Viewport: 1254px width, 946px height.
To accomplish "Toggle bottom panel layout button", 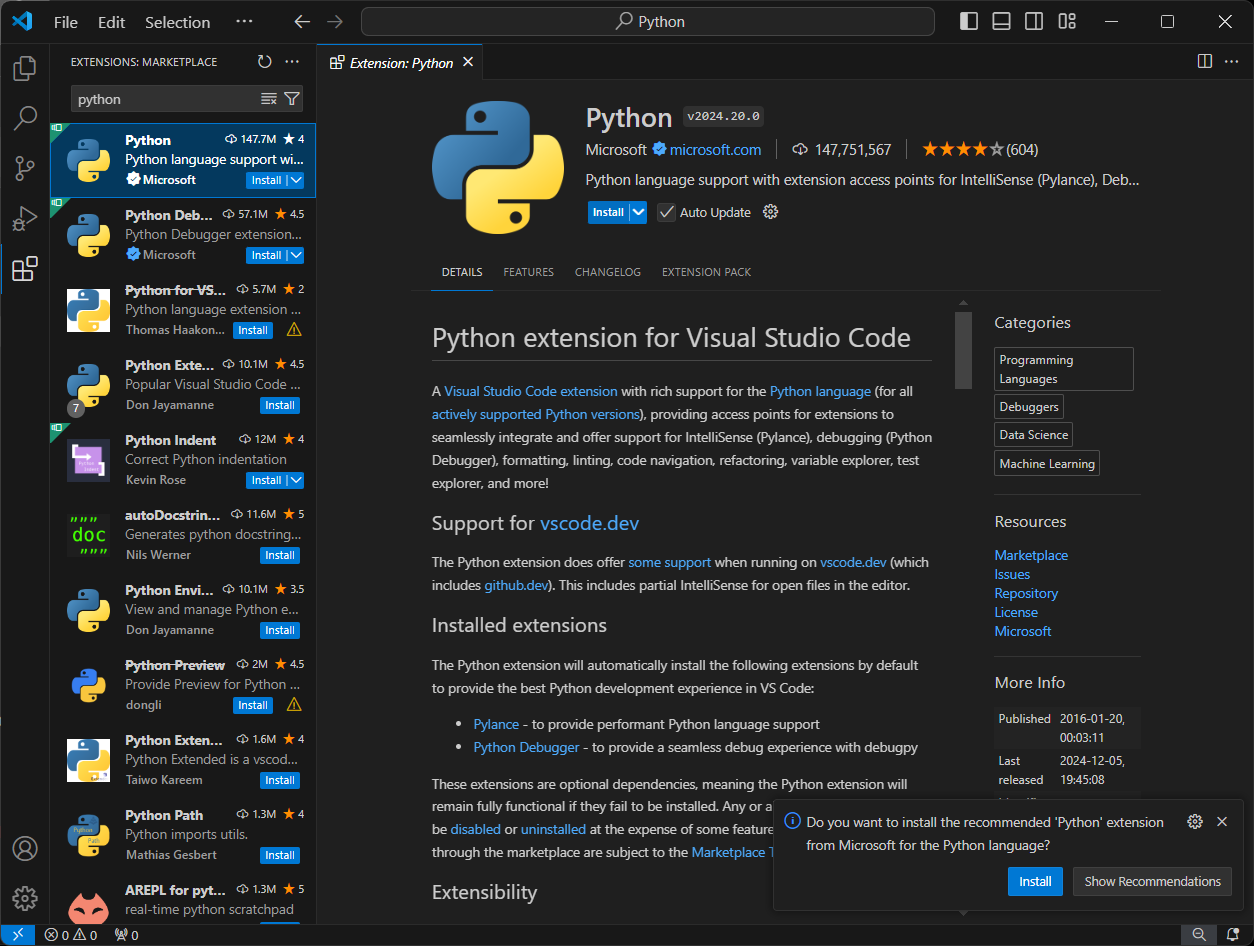I will 1001,22.
